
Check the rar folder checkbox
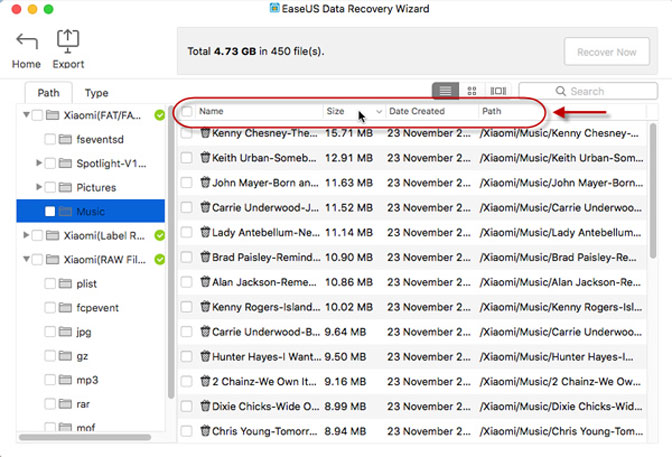tap(50, 404)
